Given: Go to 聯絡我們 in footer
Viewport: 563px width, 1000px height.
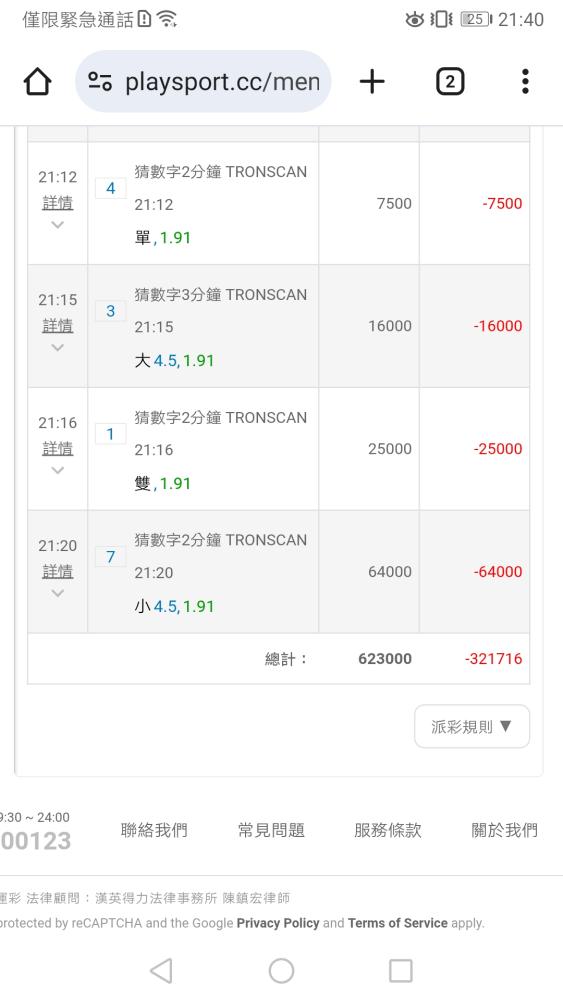Looking at the screenshot, I should pos(154,830).
